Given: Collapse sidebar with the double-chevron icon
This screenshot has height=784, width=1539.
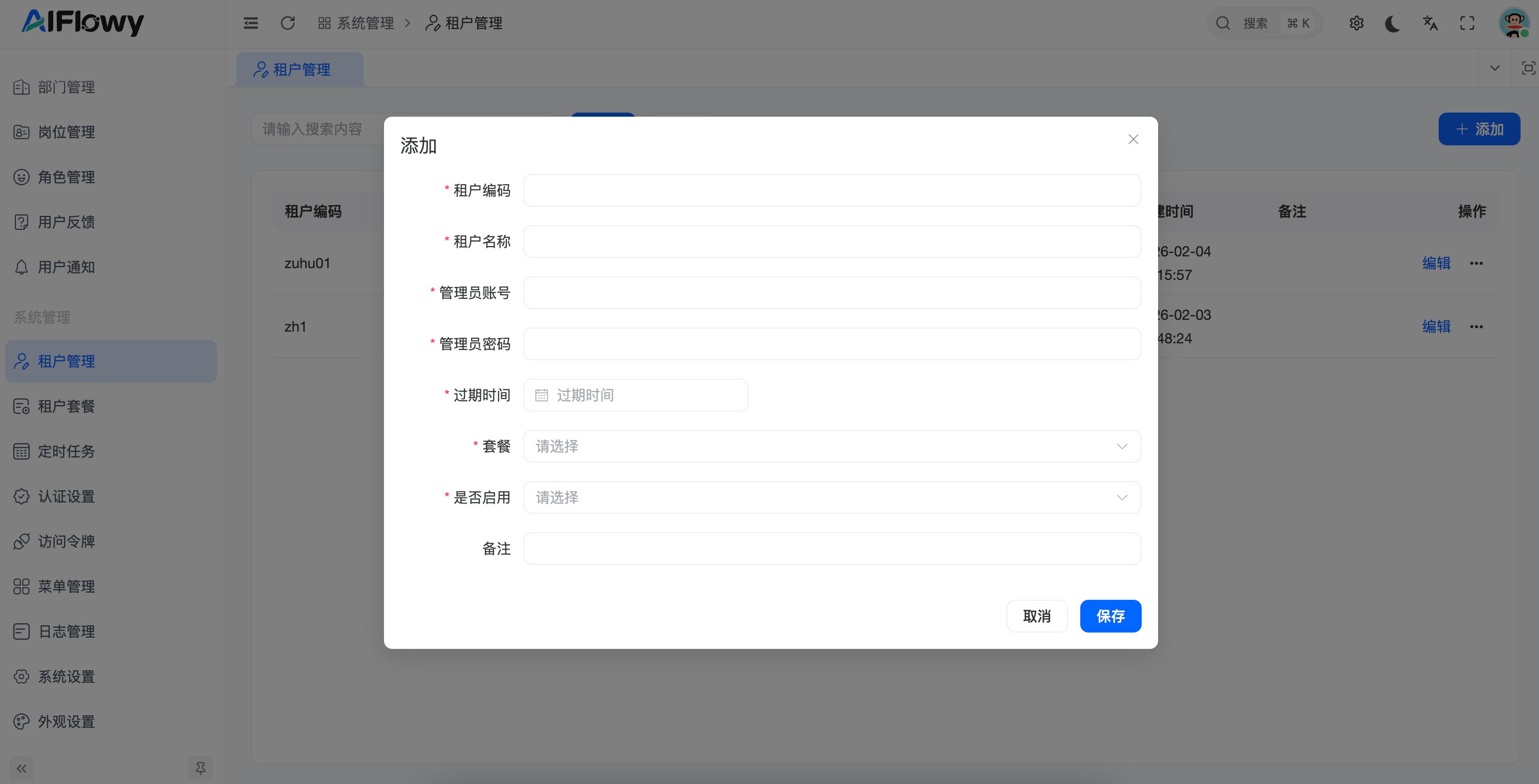Looking at the screenshot, I should pyautogui.click(x=22, y=768).
